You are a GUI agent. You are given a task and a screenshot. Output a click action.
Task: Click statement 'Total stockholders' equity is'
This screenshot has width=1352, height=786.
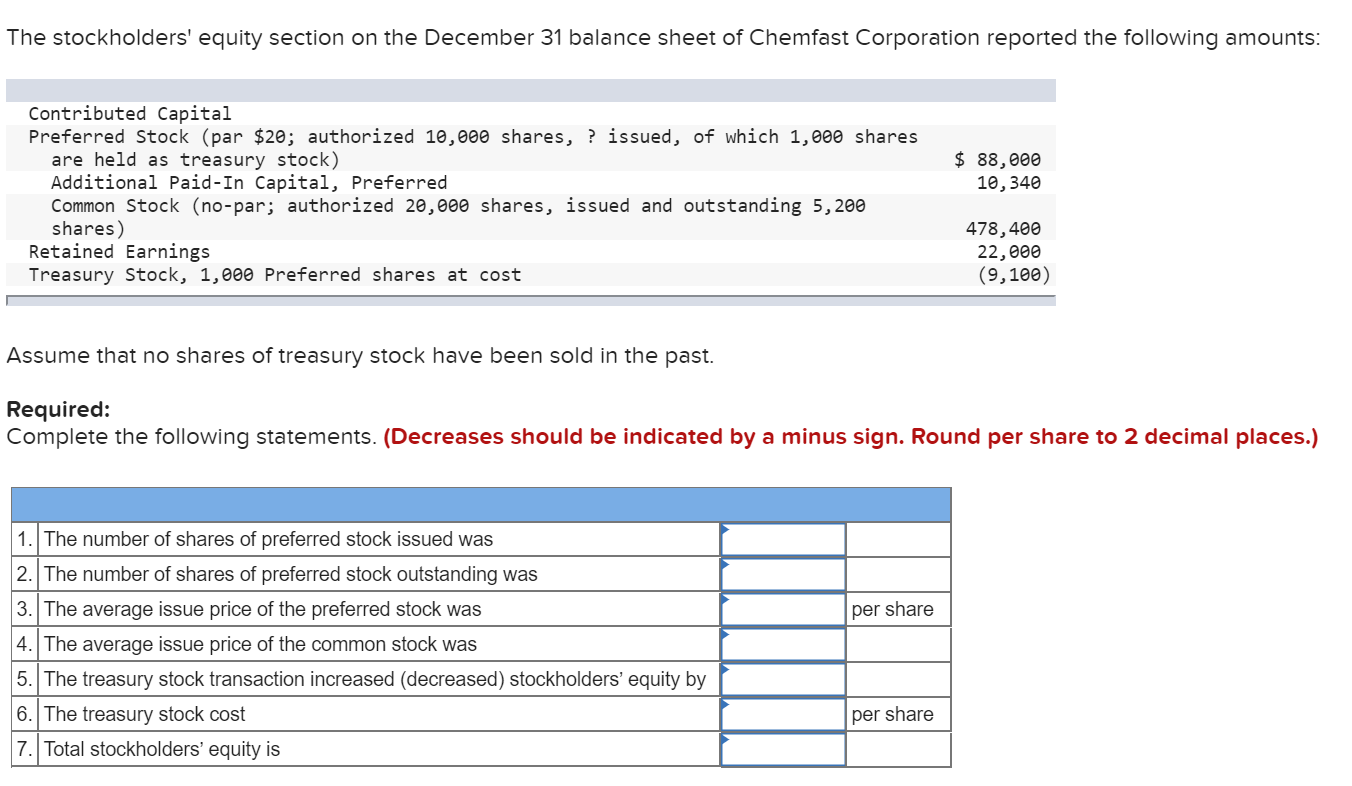162,749
